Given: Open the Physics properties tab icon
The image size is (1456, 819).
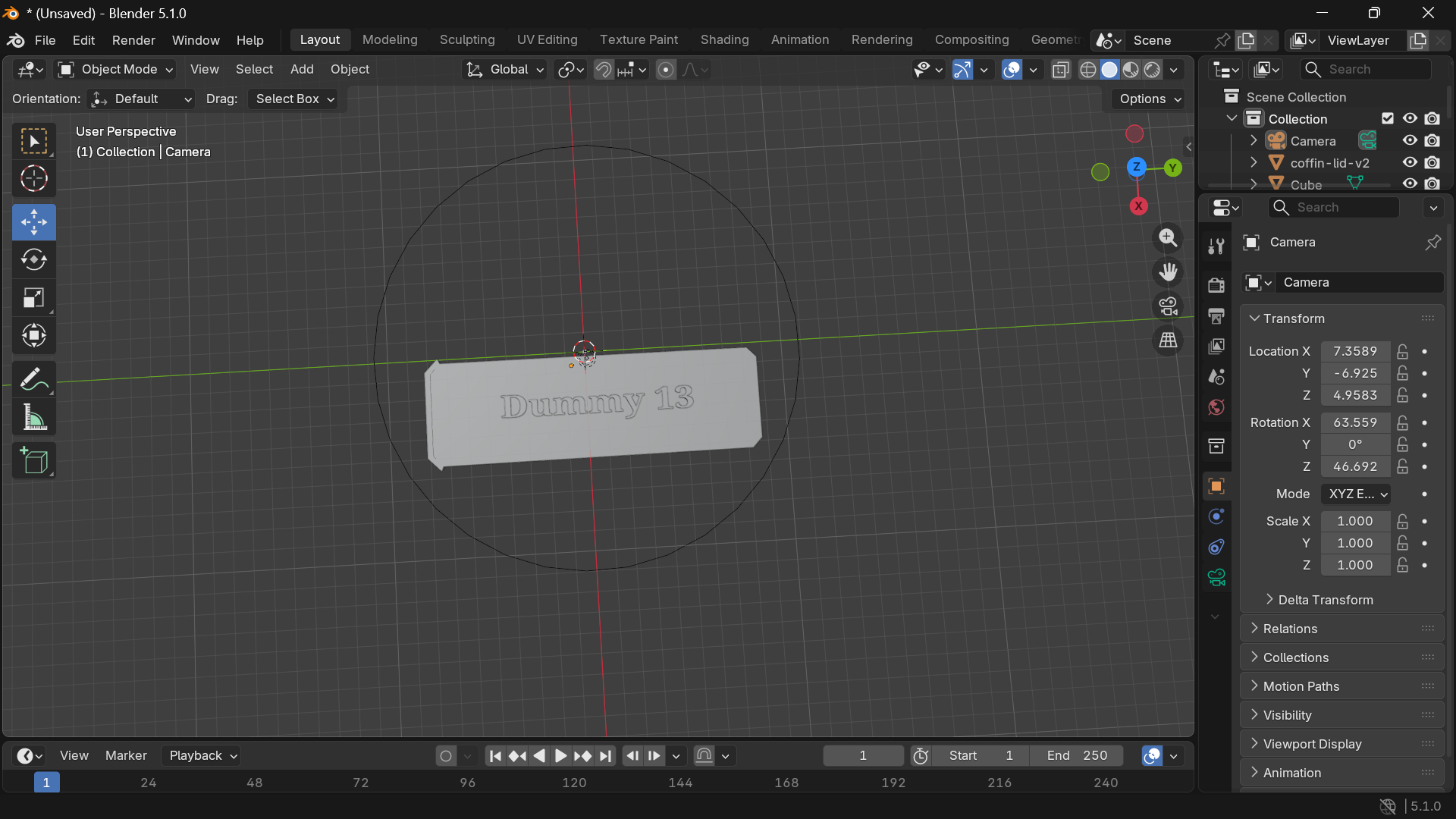Looking at the screenshot, I should 1216,516.
